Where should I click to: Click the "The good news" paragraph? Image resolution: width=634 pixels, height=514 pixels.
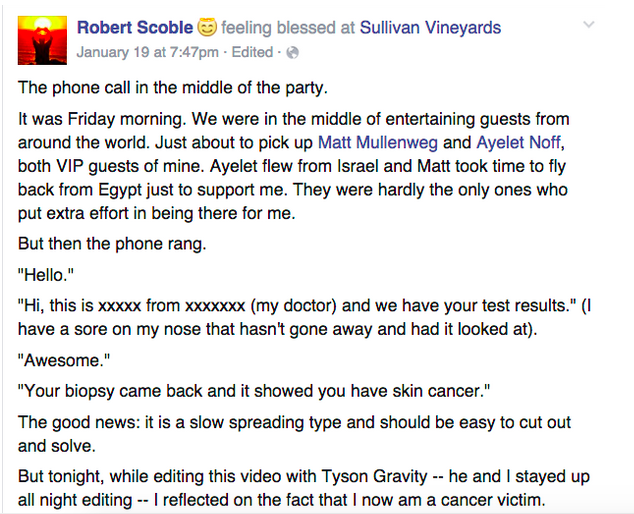[294, 434]
